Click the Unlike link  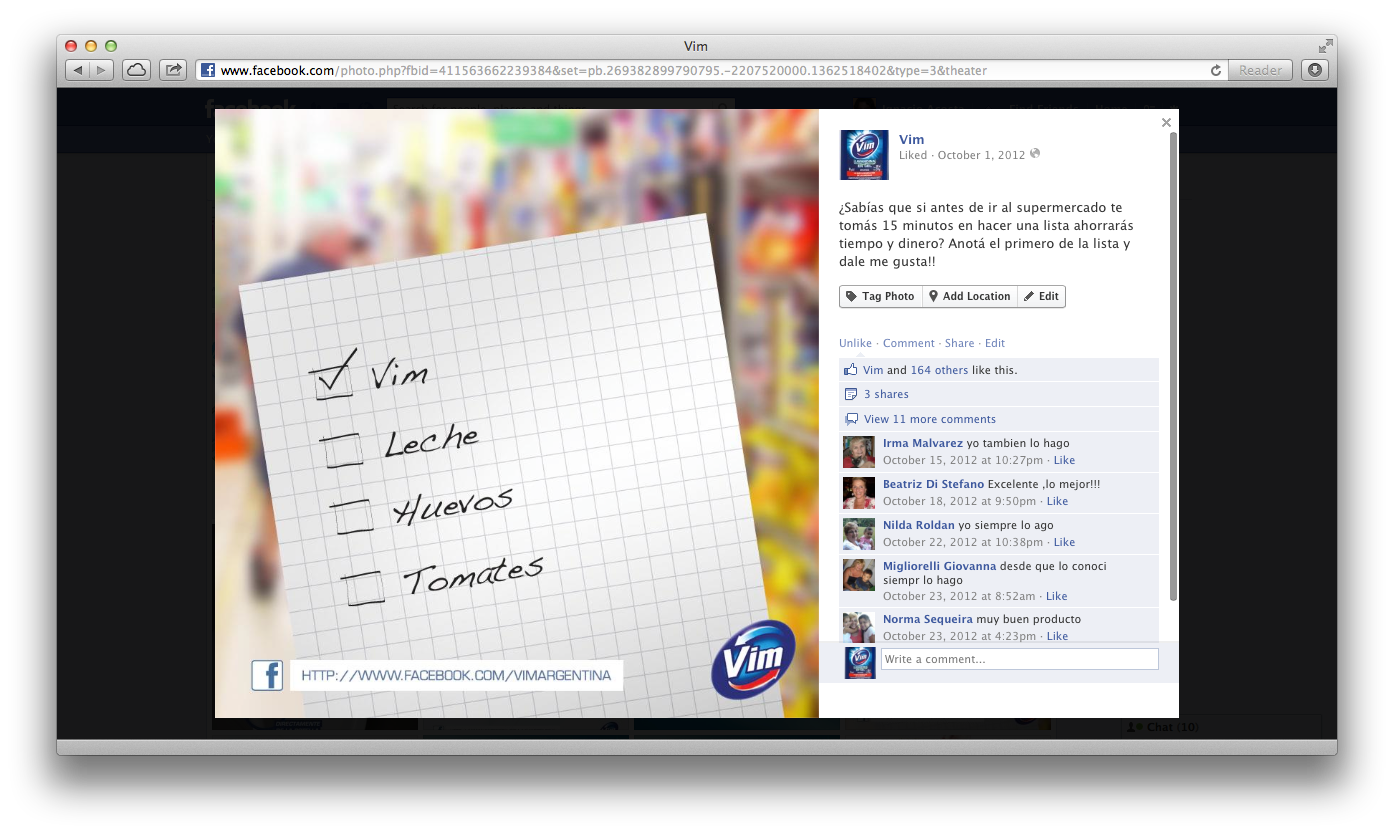point(855,343)
